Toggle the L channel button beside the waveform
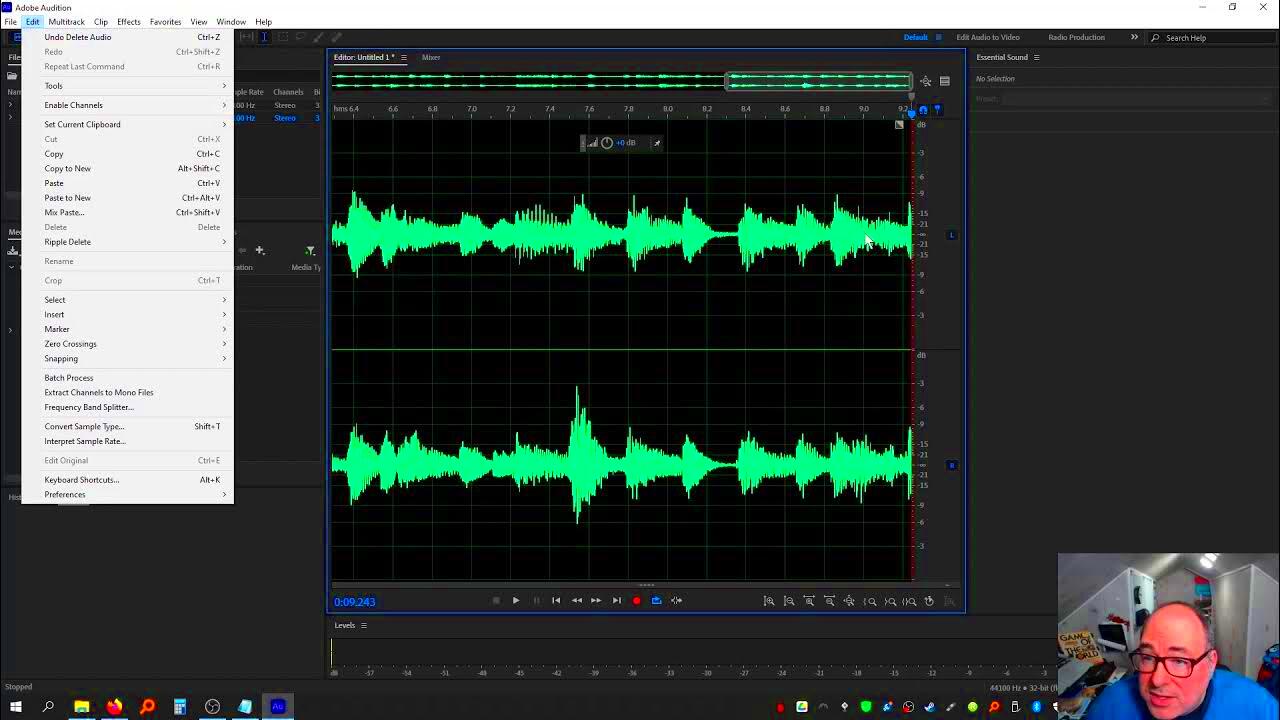Viewport: 1280px width, 720px height. click(951, 234)
